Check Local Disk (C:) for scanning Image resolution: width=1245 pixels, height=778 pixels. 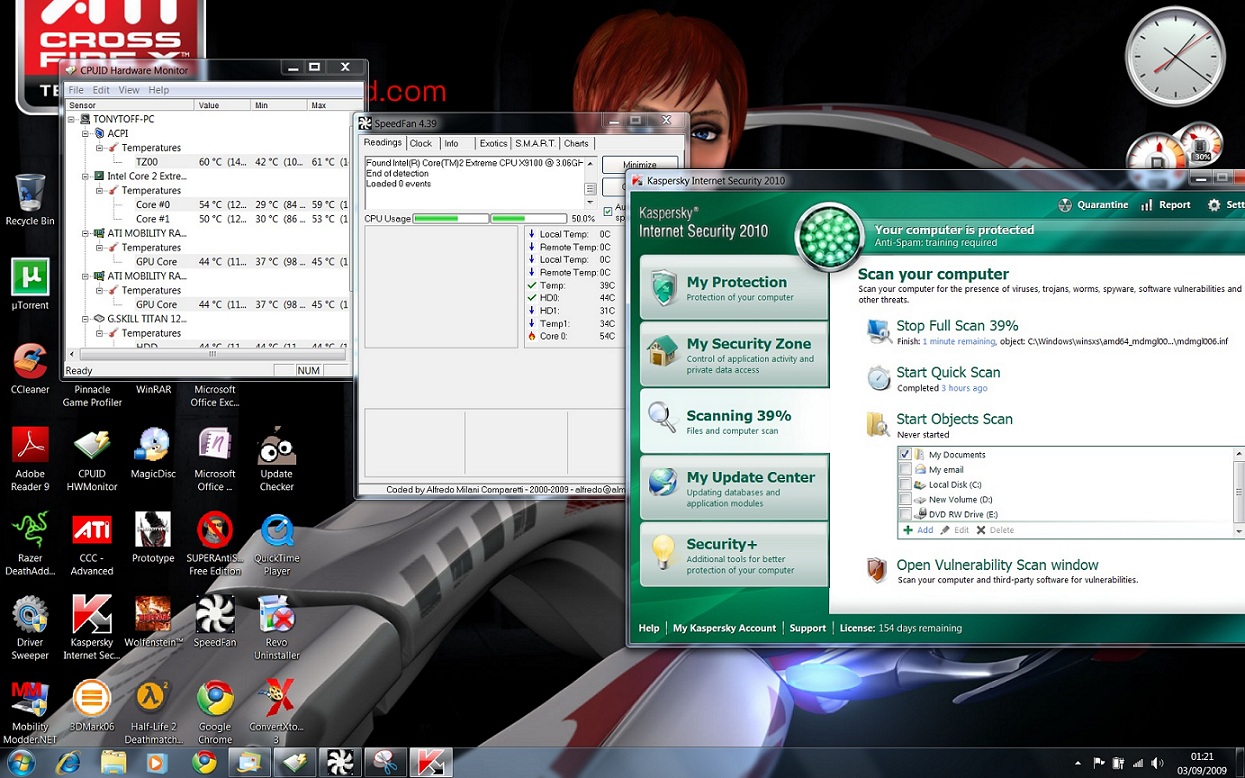(x=905, y=484)
